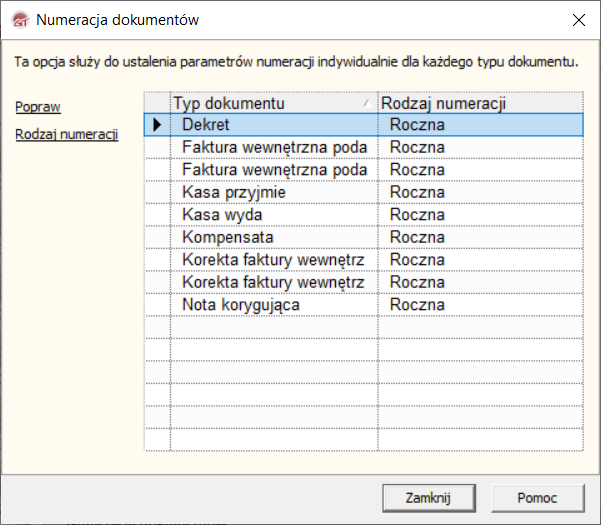The image size is (601, 525).
Task: Click the application icon in the title bar
Action: point(18,19)
